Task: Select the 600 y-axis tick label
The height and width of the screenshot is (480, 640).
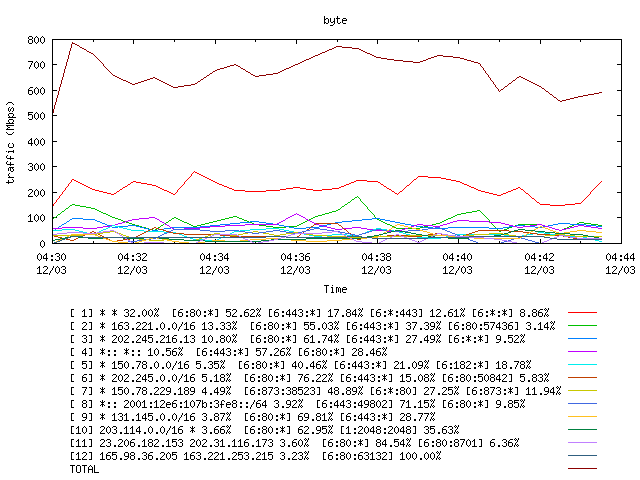Action: pos(36,91)
